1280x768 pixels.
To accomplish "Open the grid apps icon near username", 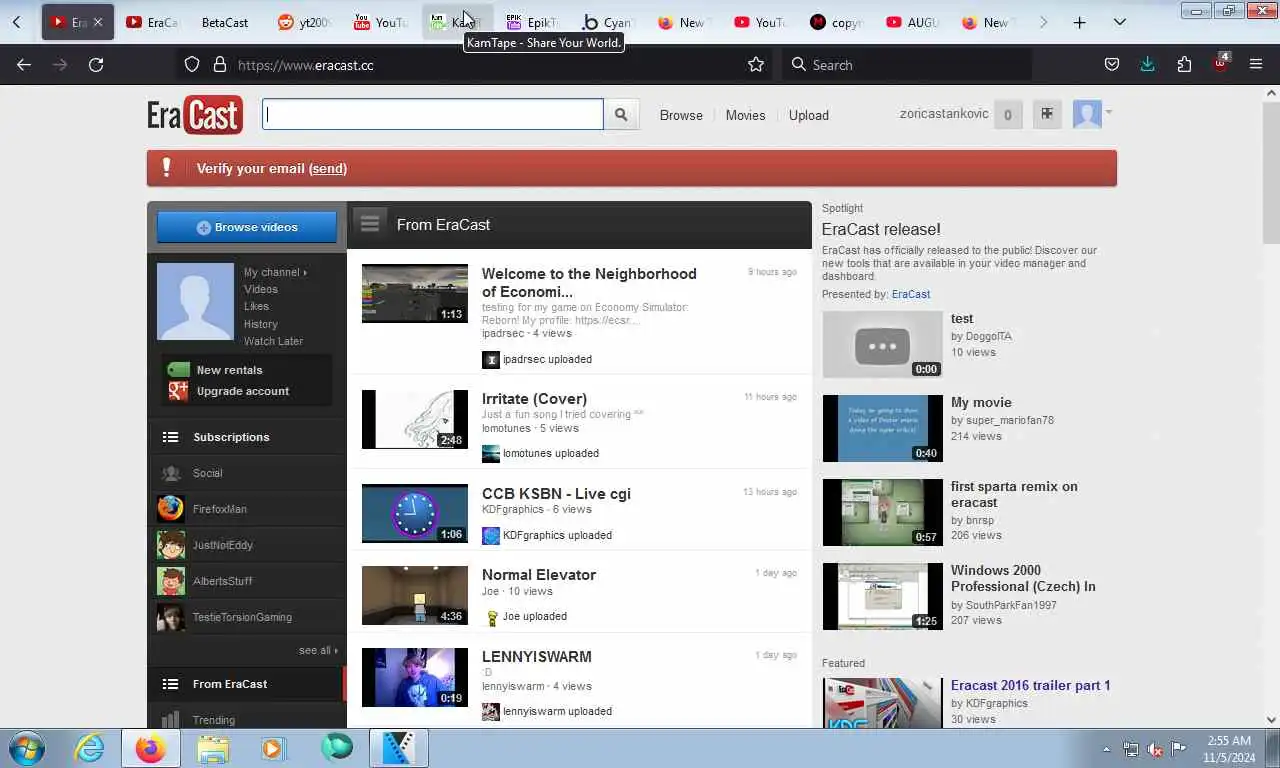I will pyautogui.click(x=1047, y=114).
